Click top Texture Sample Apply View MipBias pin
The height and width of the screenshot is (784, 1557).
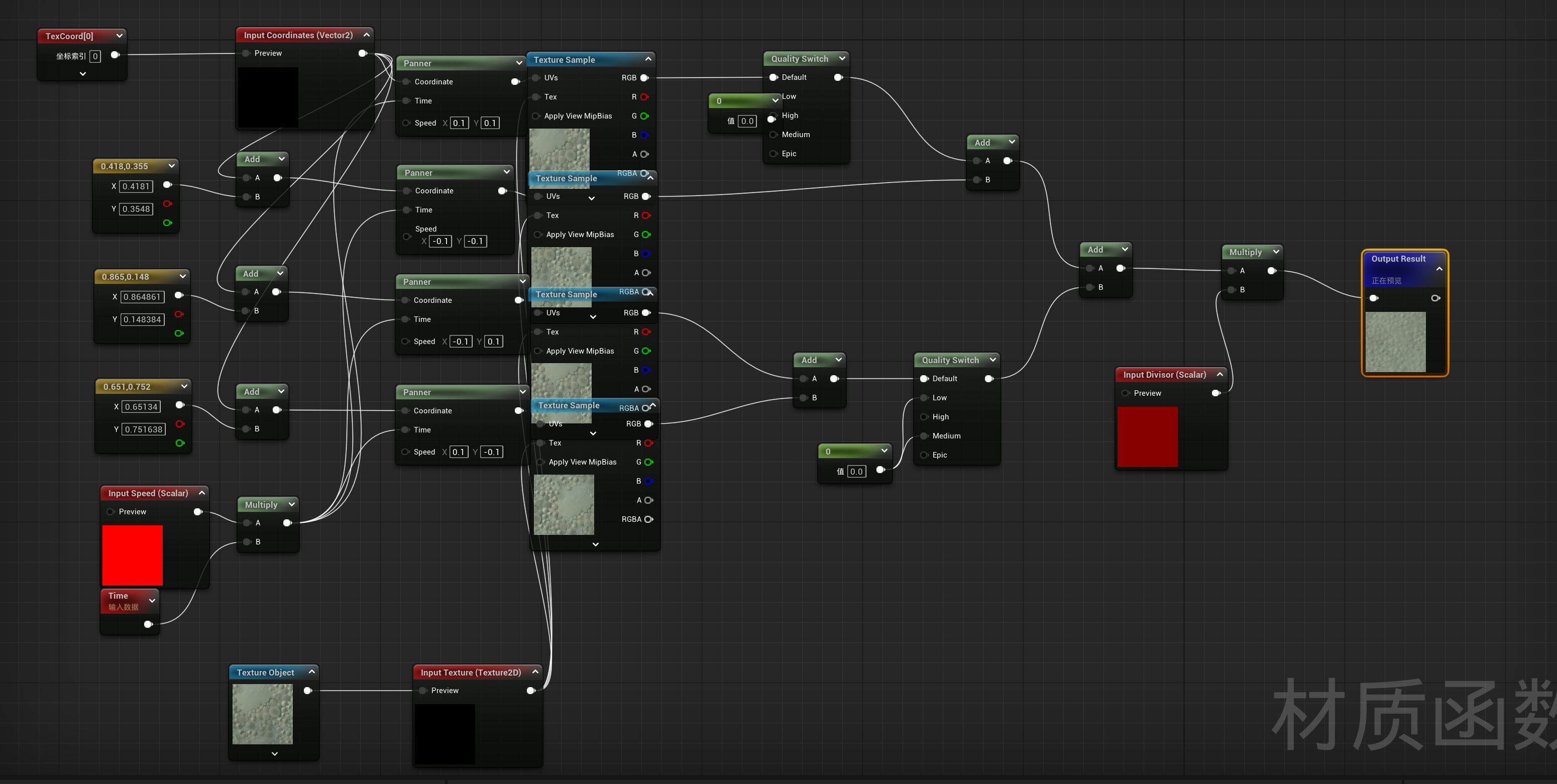click(535, 116)
